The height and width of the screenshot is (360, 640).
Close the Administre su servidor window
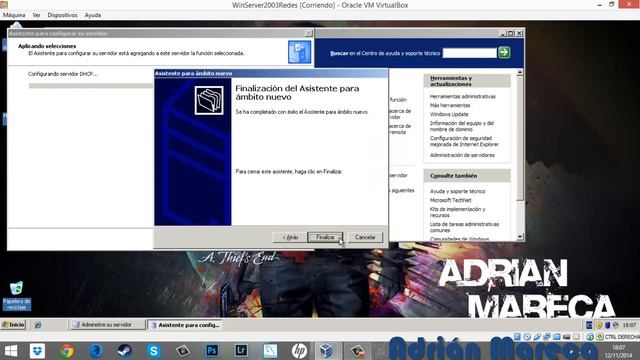click(519, 33)
